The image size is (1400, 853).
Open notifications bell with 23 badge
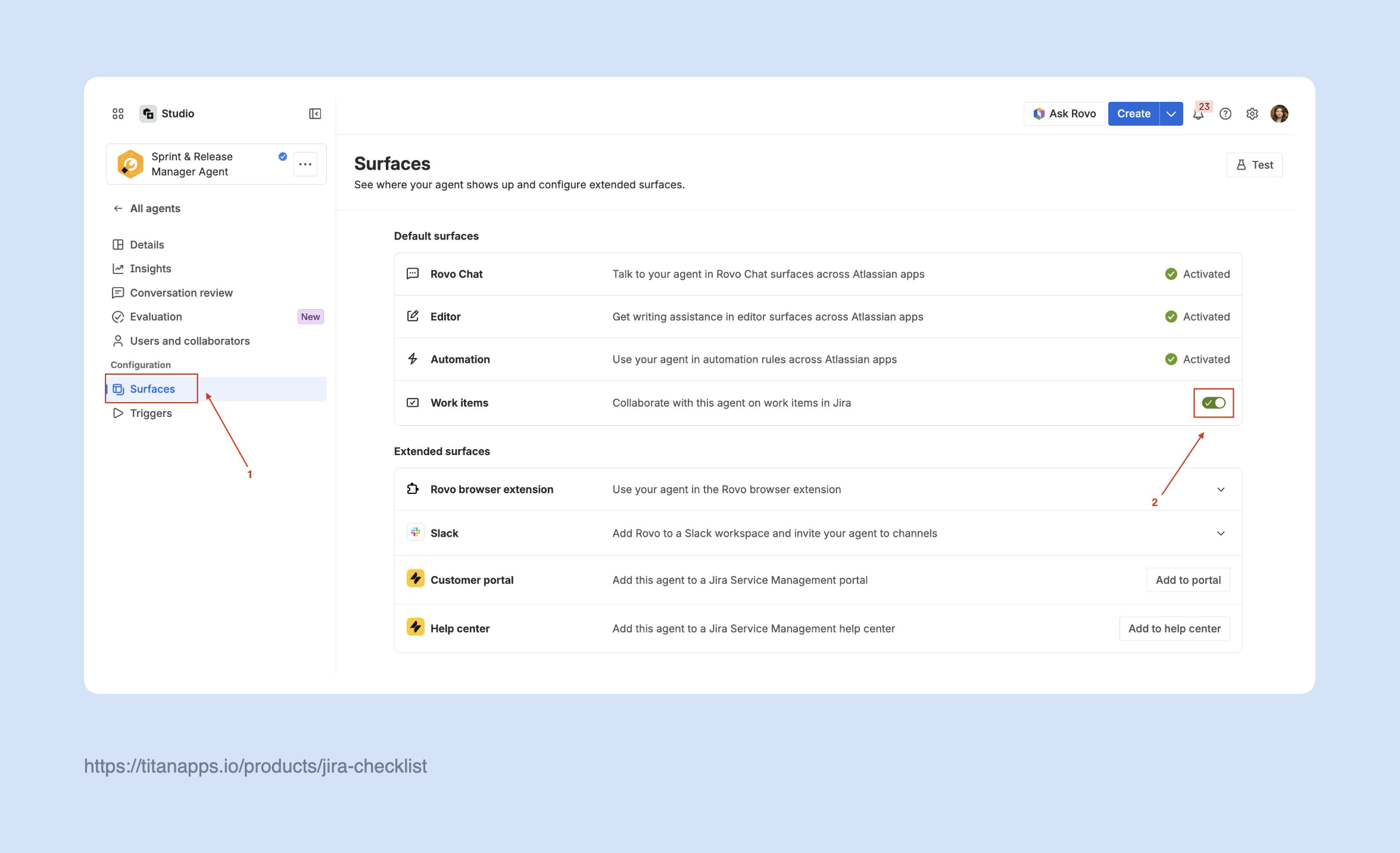[x=1200, y=113]
